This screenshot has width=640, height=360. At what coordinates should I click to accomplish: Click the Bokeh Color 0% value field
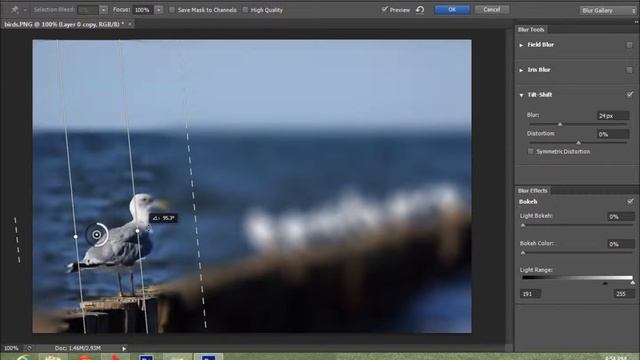[x=620, y=244]
